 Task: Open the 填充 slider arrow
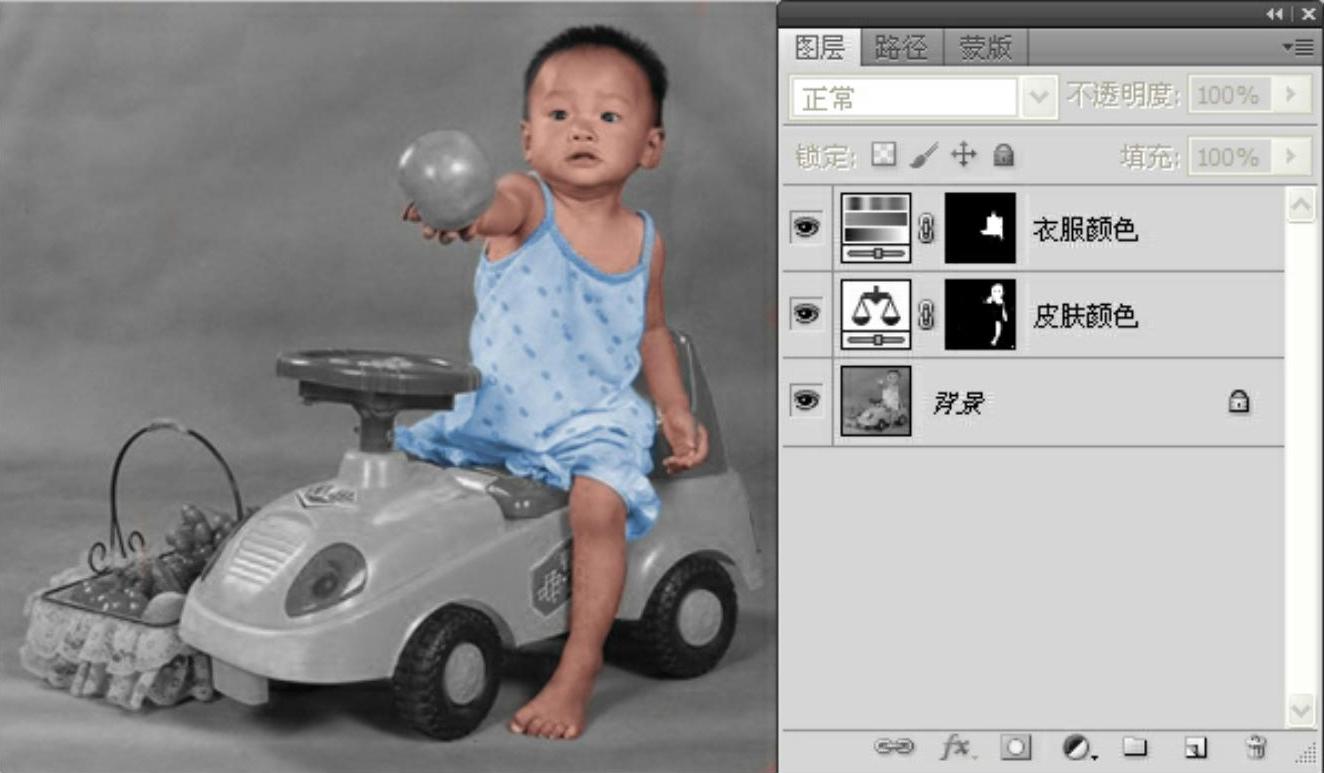[x=1291, y=157]
